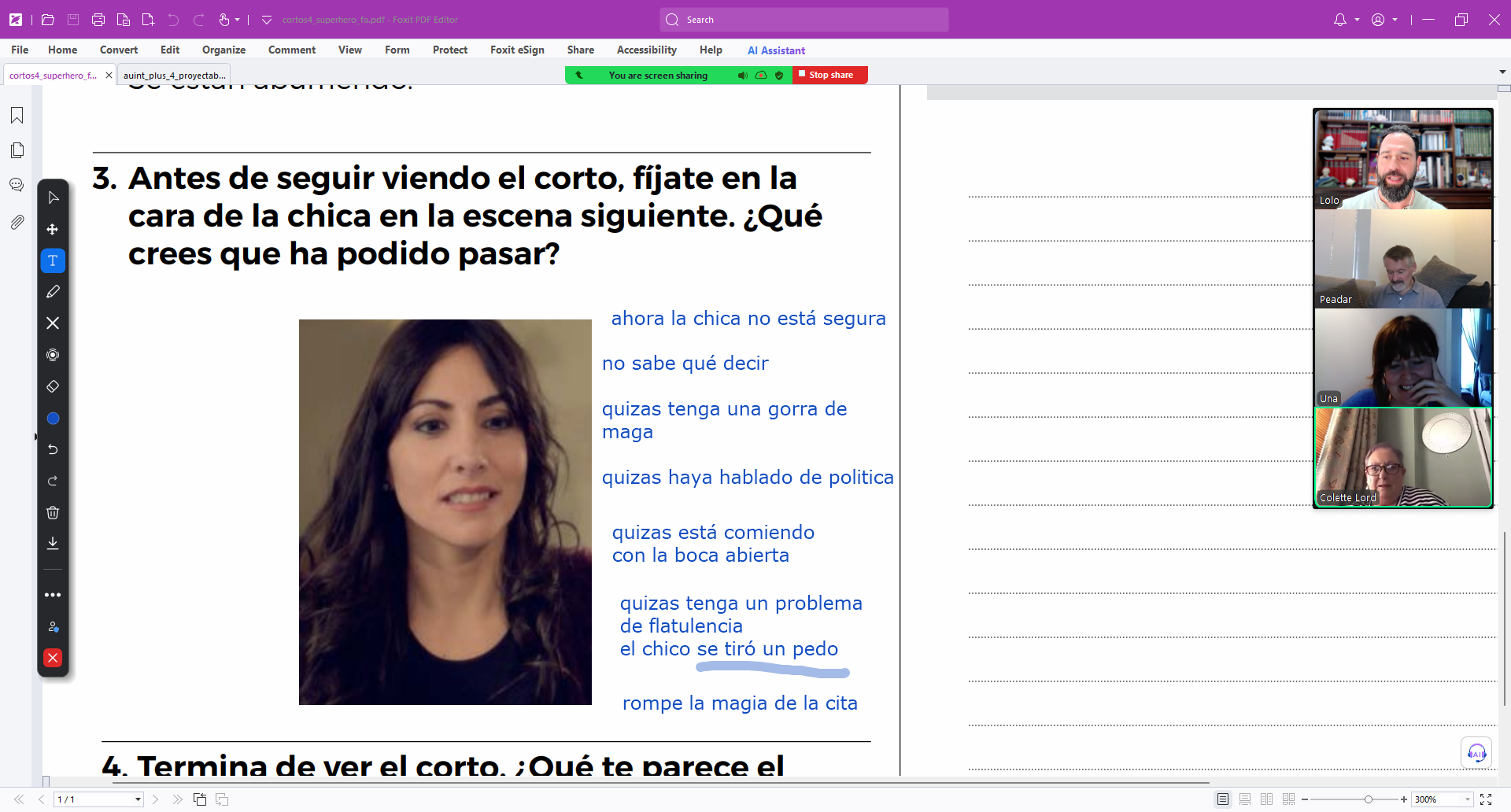
Task: Click Lolo's video thumbnail
Action: [1403, 160]
